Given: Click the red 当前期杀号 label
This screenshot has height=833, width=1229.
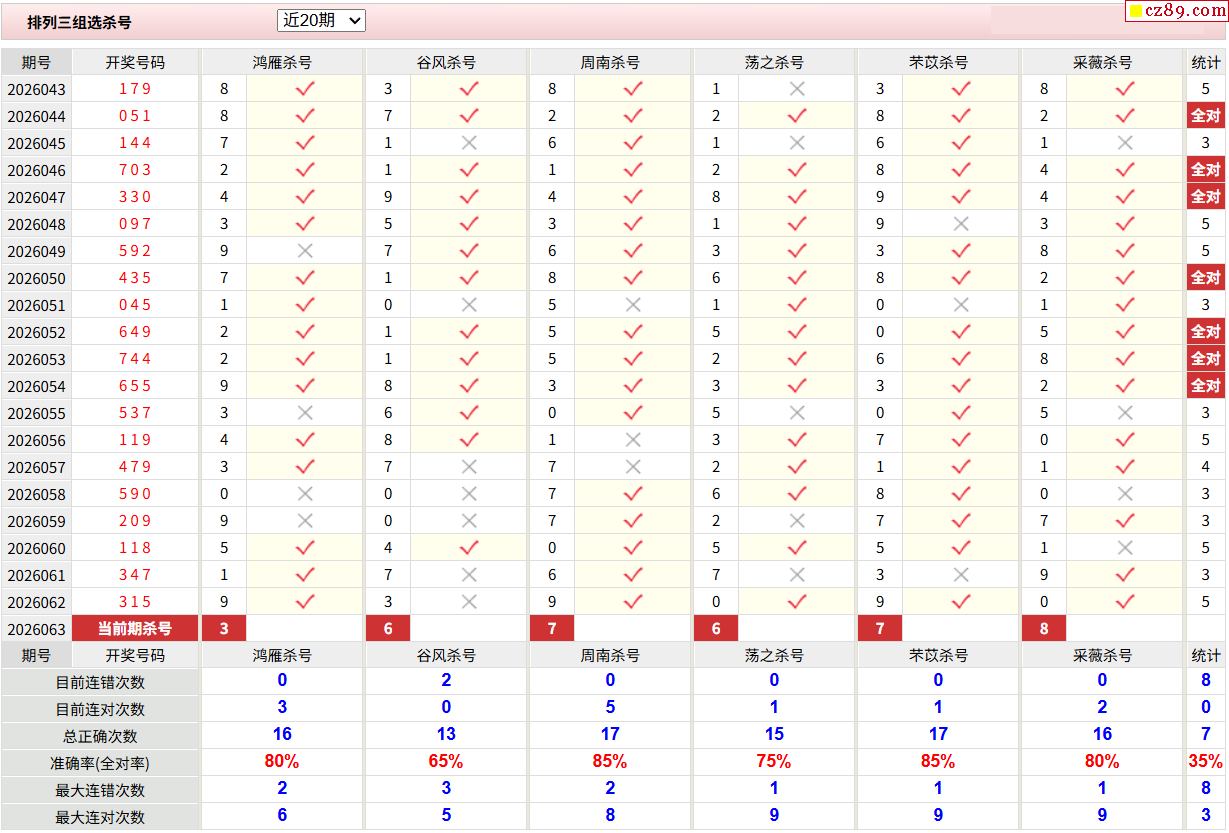Looking at the screenshot, I should click(x=135, y=629).
